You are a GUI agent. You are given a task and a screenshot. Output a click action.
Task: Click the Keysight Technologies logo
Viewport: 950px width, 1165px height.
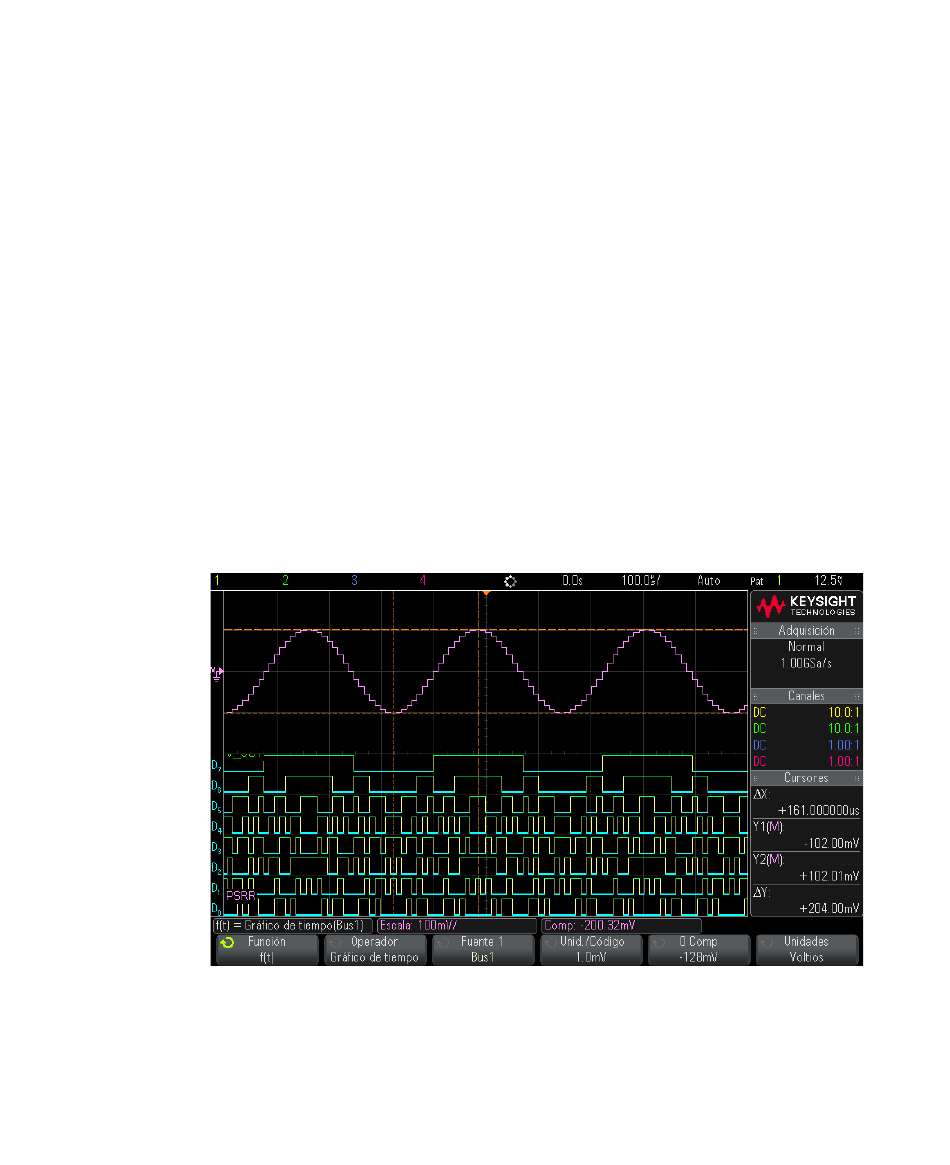807,606
